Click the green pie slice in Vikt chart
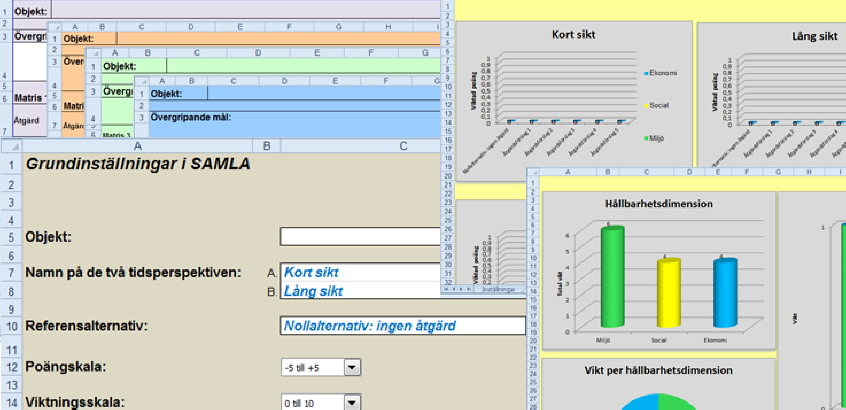This screenshot has width=846, height=410. [678, 402]
